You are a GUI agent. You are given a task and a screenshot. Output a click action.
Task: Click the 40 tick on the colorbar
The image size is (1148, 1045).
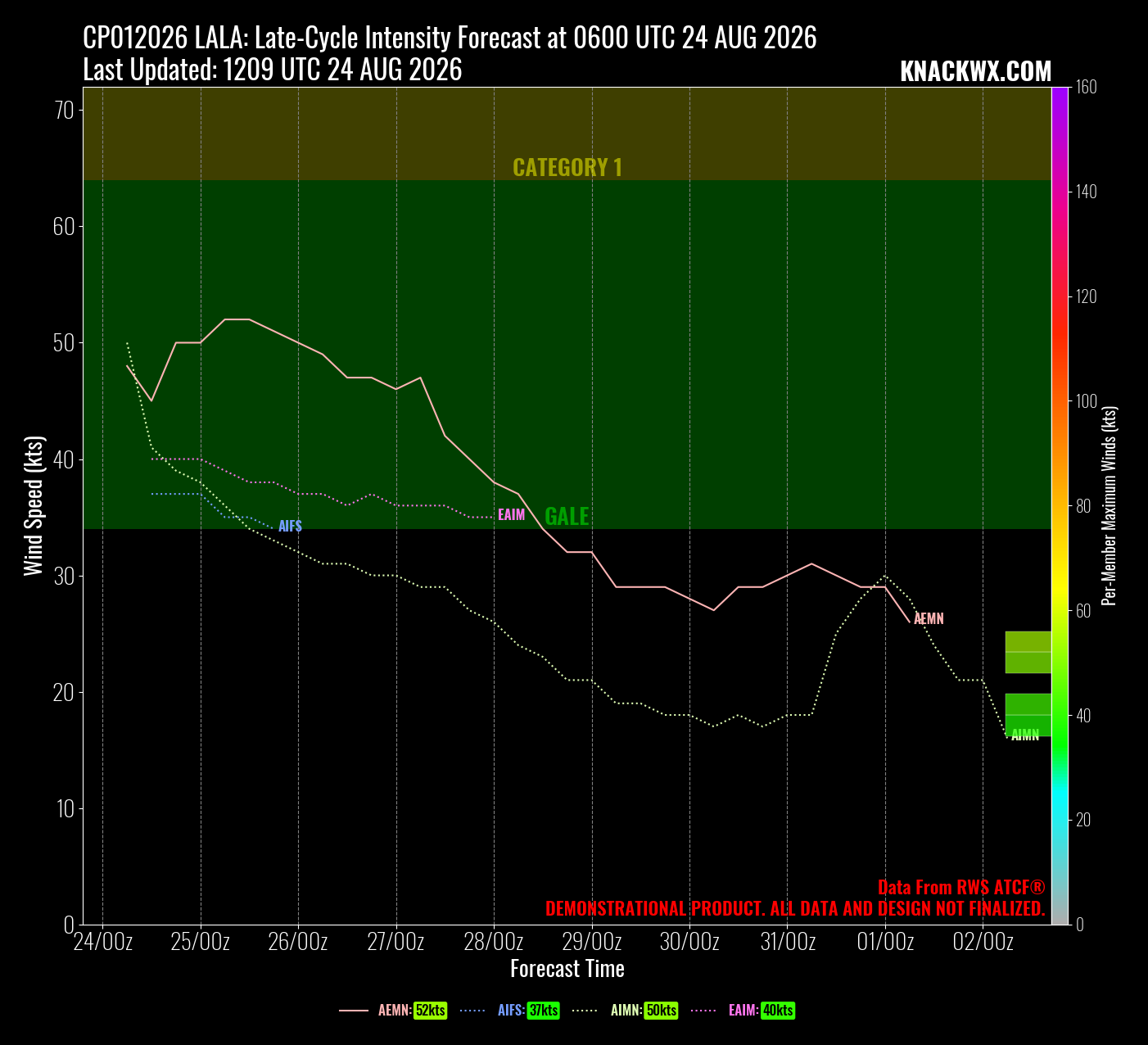click(x=1083, y=716)
